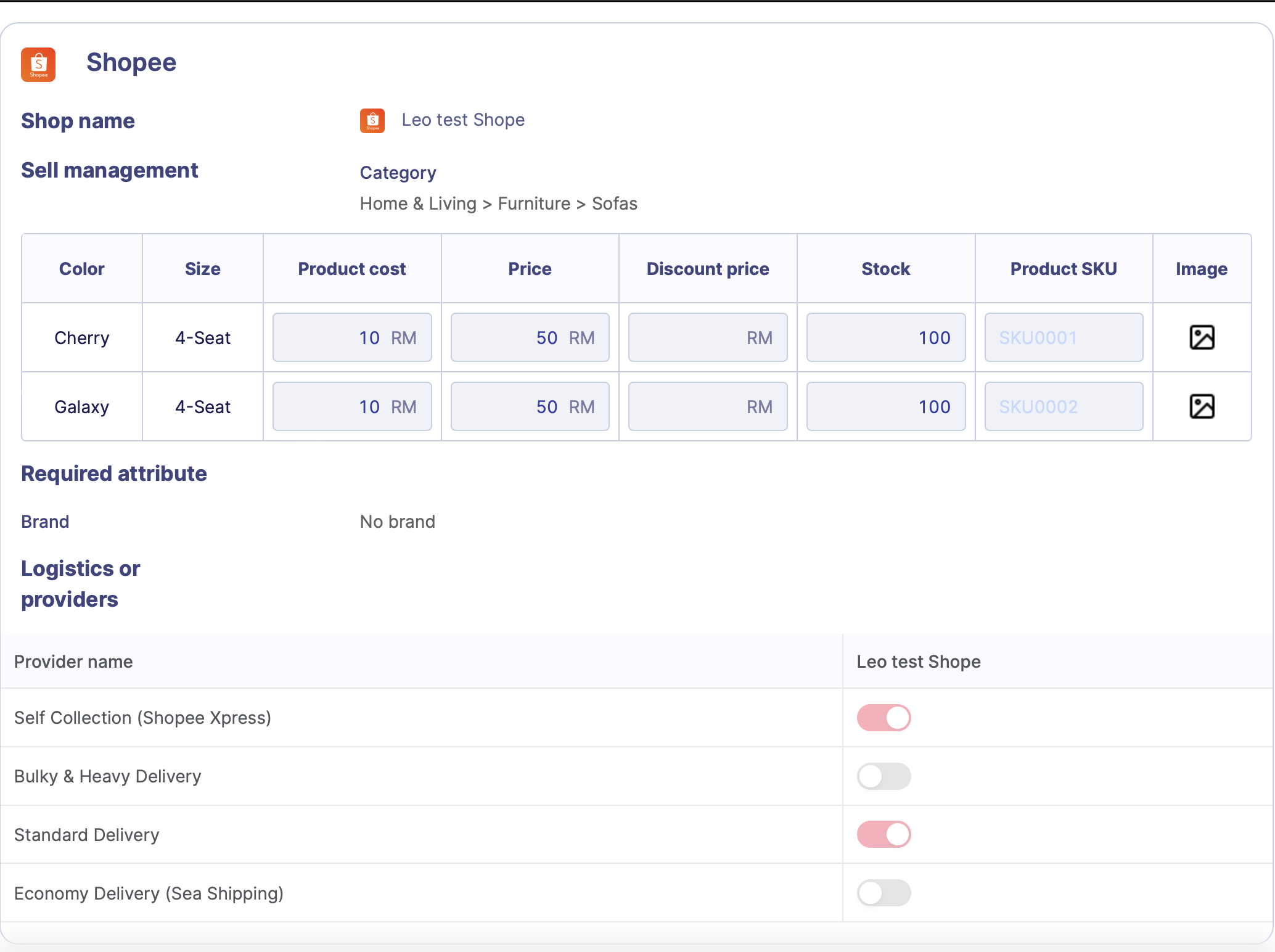Click the SKU0001 product SKU field

tap(1063, 337)
